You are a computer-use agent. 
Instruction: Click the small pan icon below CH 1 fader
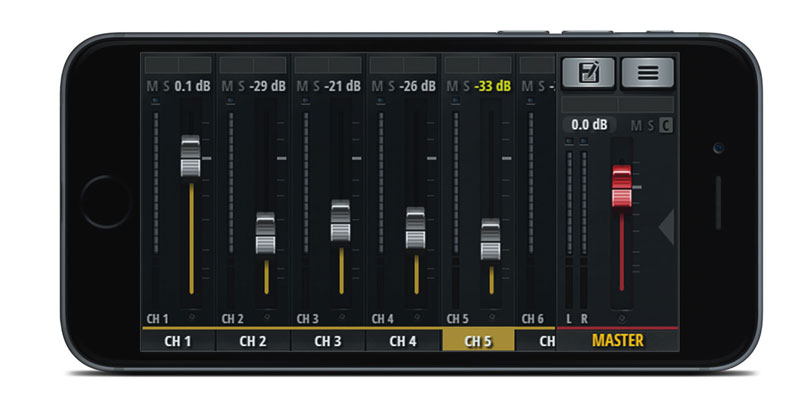(x=191, y=317)
